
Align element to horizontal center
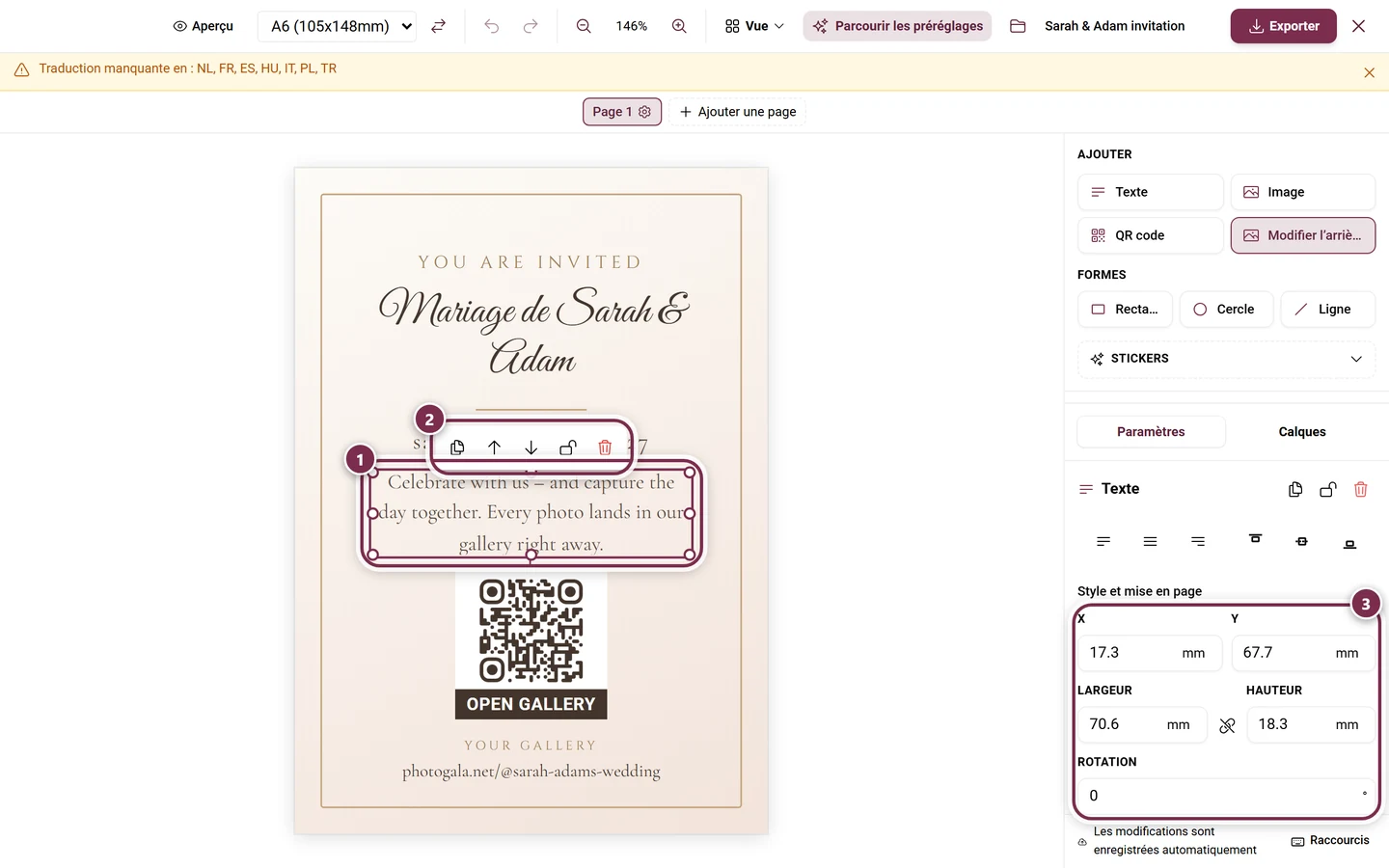click(1150, 542)
